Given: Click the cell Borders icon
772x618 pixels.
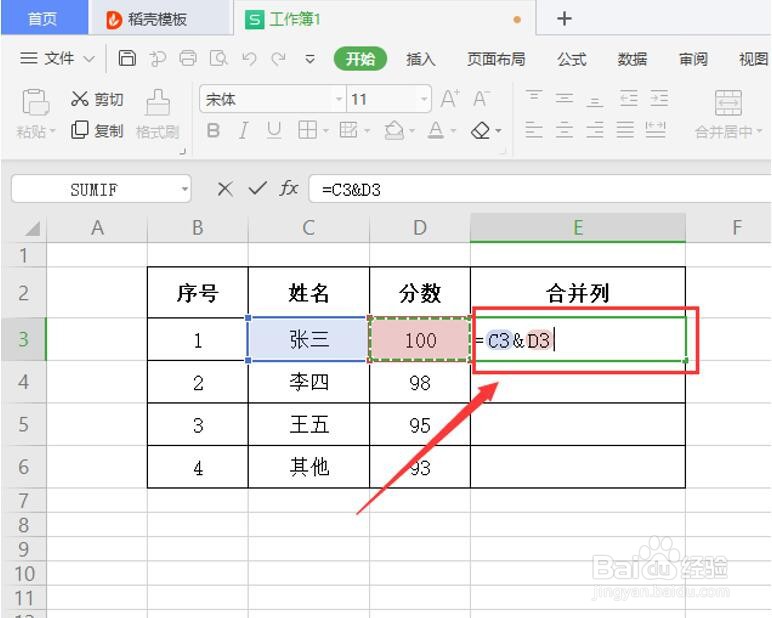Looking at the screenshot, I should (x=308, y=130).
